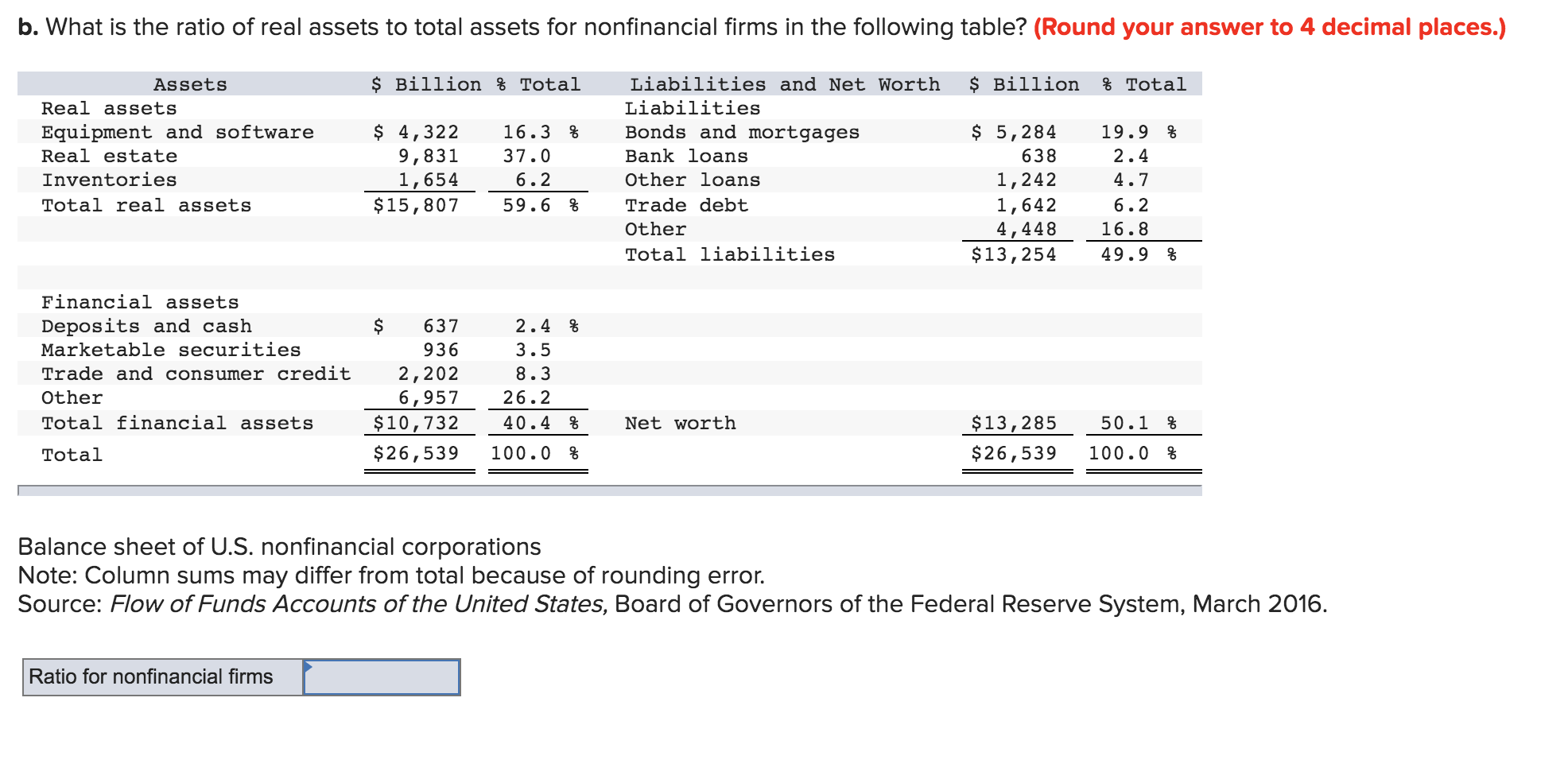Click the 4,448 other liabilities value
The width and height of the screenshot is (1568, 779).
1026,229
